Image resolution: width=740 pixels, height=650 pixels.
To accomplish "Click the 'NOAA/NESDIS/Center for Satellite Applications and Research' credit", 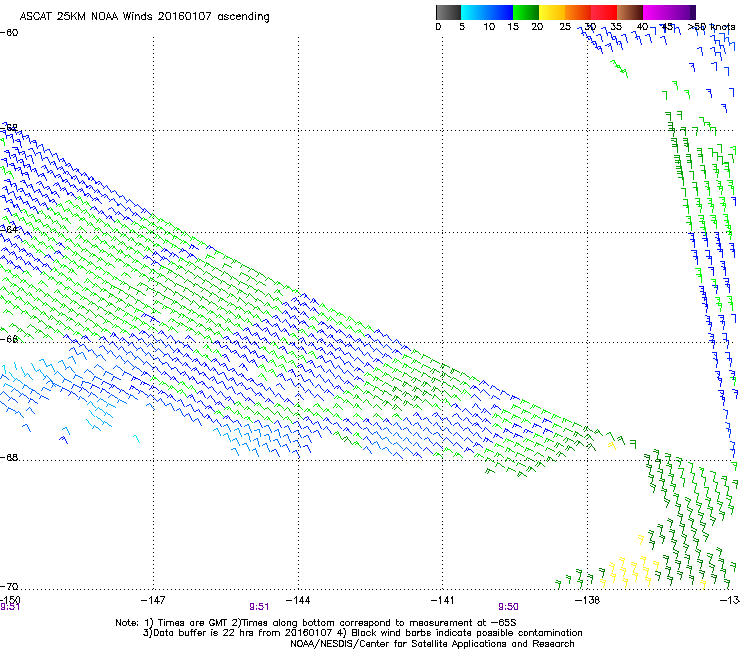I will [432, 644].
